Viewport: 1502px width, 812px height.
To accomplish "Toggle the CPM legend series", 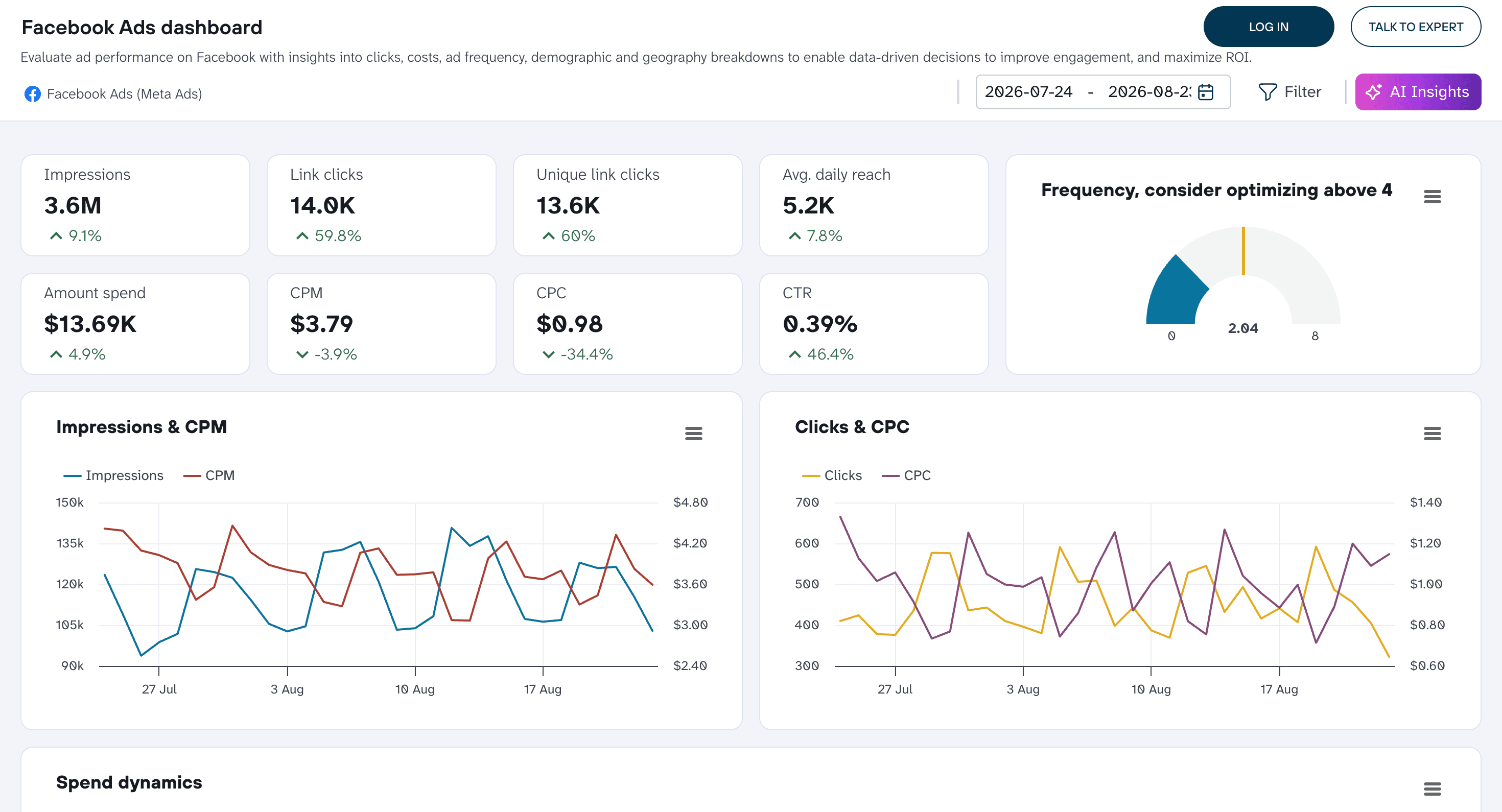I will [x=209, y=475].
